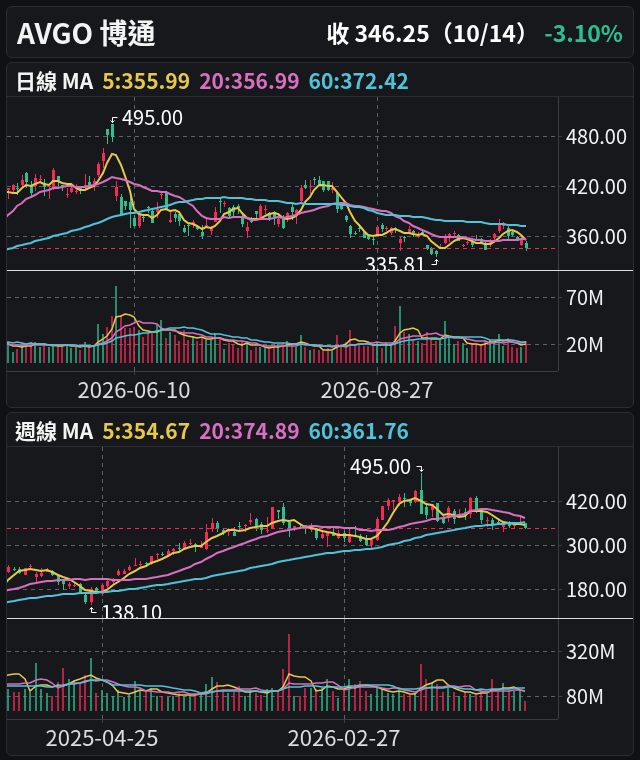Click the AVGO 博通 stock title
This screenshot has width=640, height=760.
pyautogui.click(x=86, y=34)
